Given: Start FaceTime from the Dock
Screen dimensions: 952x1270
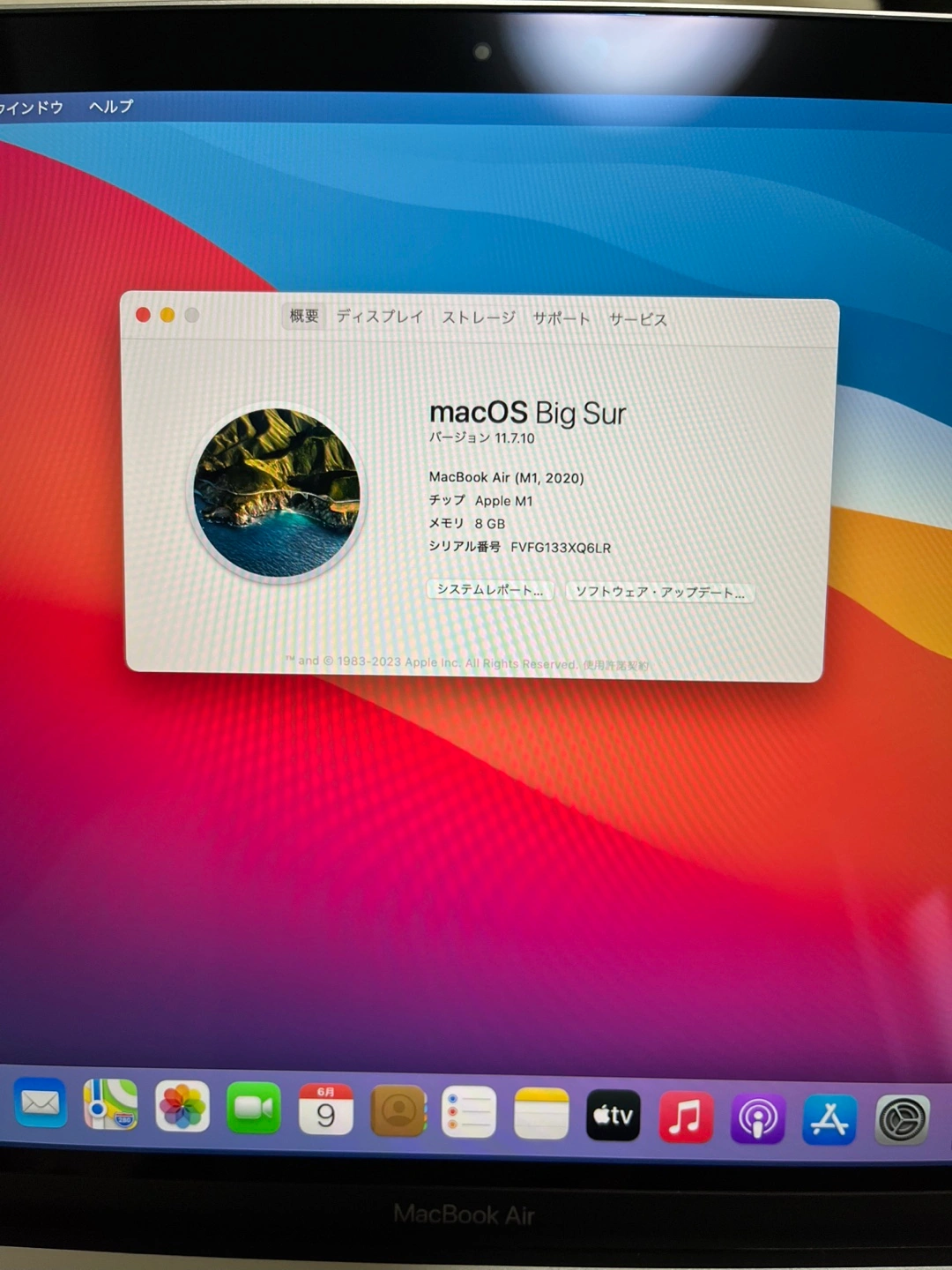Looking at the screenshot, I should click(254, 1108).
